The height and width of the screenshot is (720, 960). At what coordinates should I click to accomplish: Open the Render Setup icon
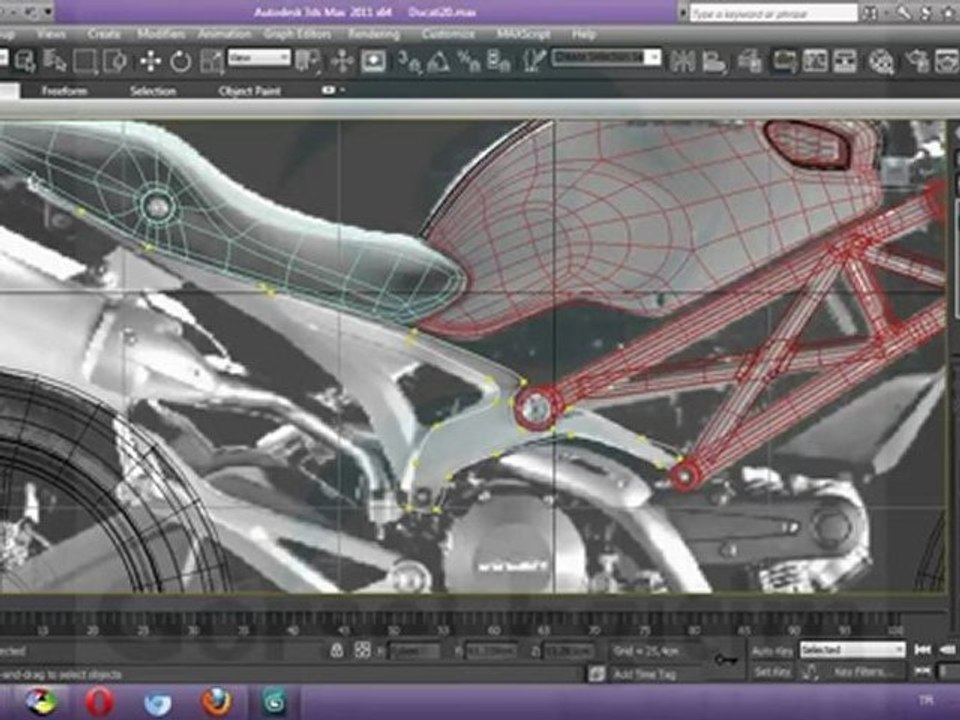click(917, 61)
